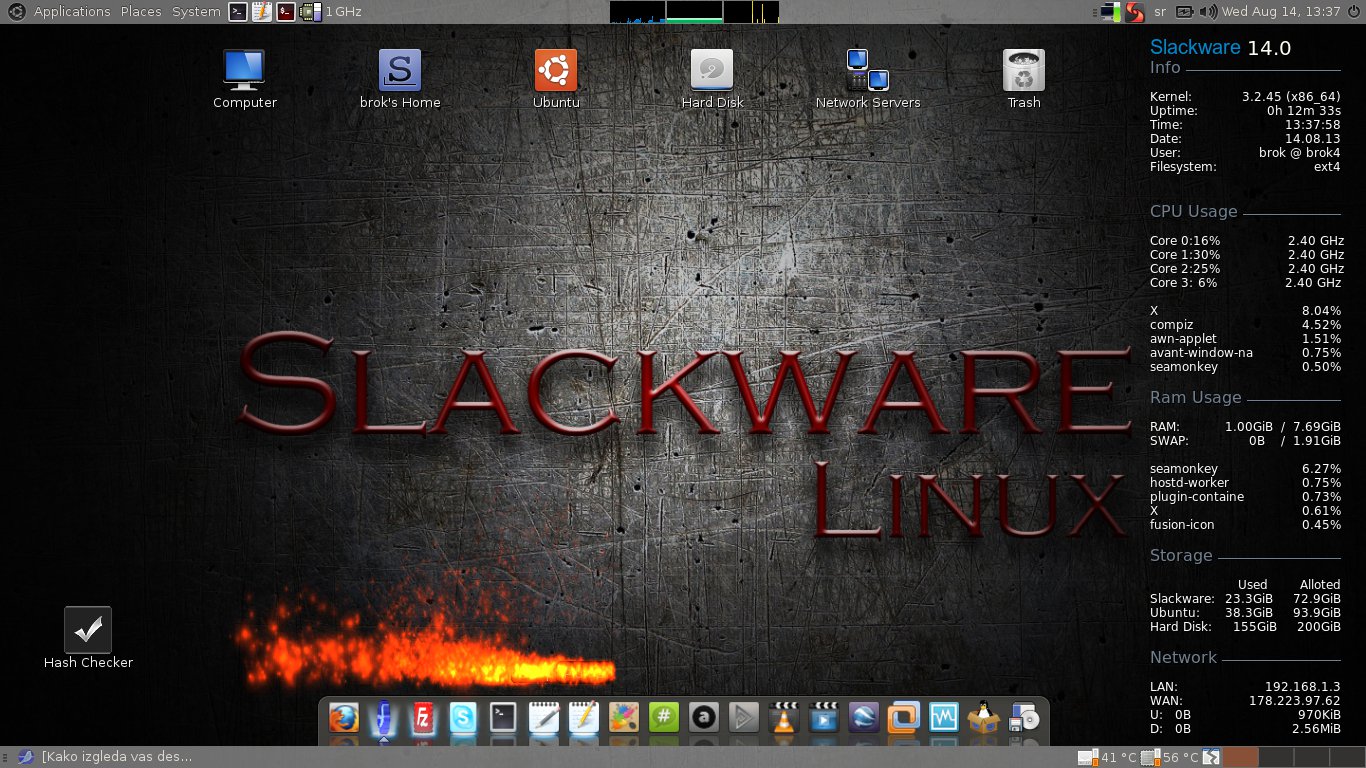Start FileZilla from the dock

tap(422, 718)
